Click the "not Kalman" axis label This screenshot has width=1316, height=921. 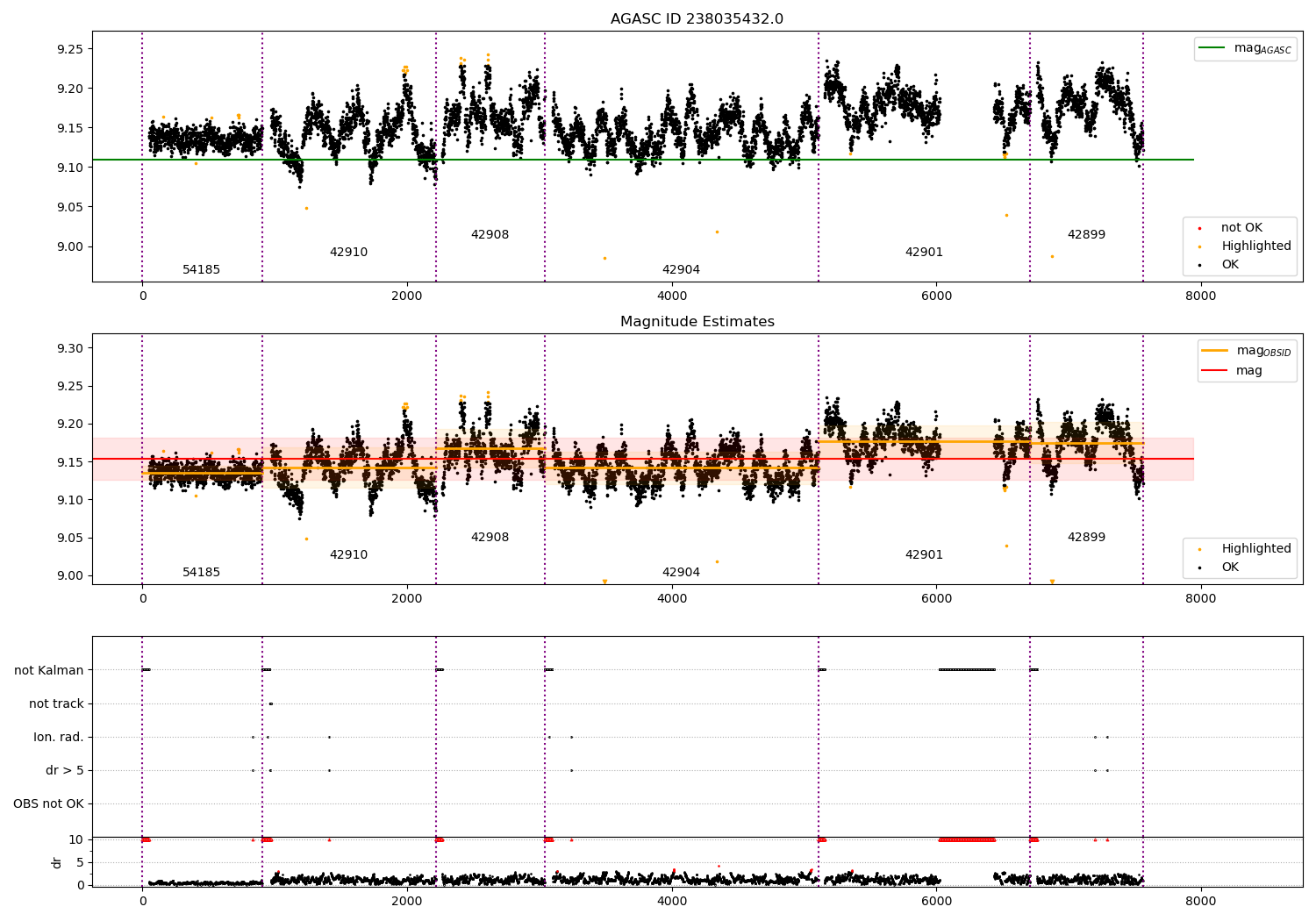[x=49, y=671]
